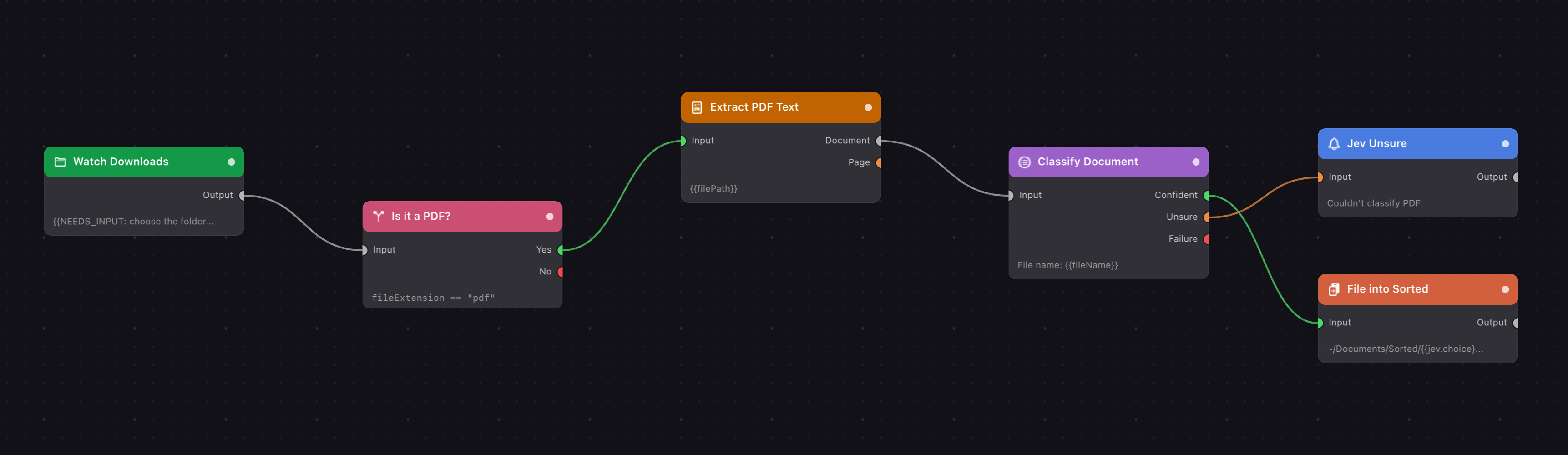This screenshot has width=1568, height=455.
Task: Click the {{NEEDS_INPUT: choose the folder... field
Action: pos(133,222)
